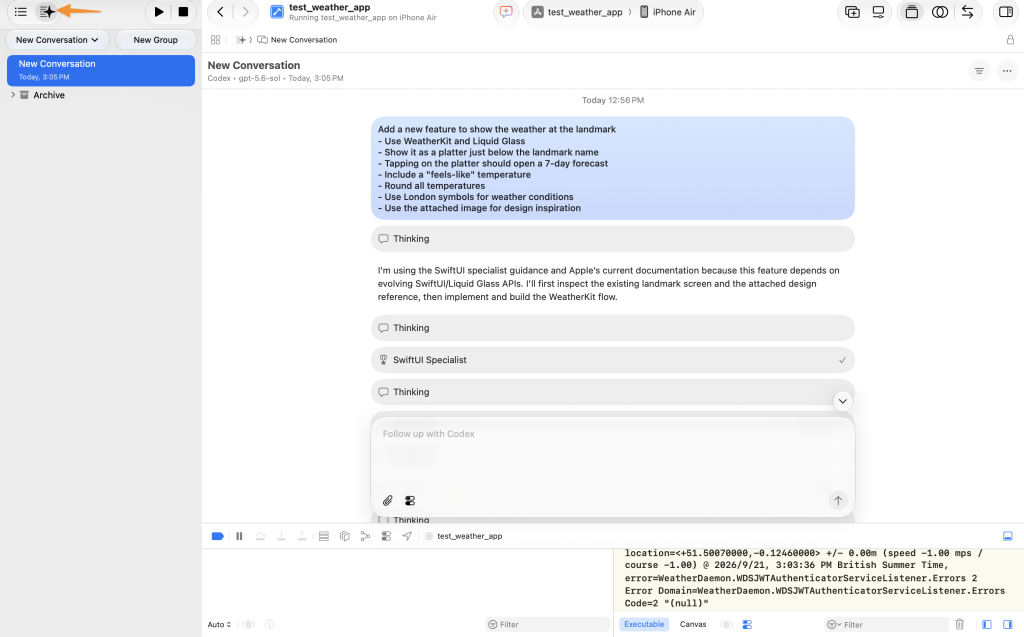
Task: Toggle the canvas stacked windows icon
Action: coord(912,12)
